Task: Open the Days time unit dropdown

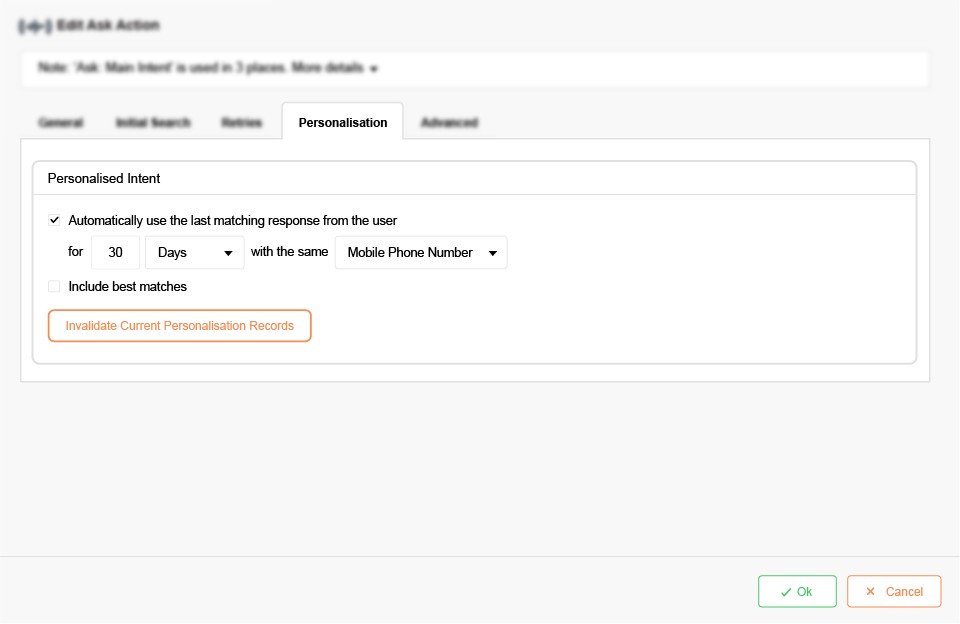Action: [x=186, y=253]
